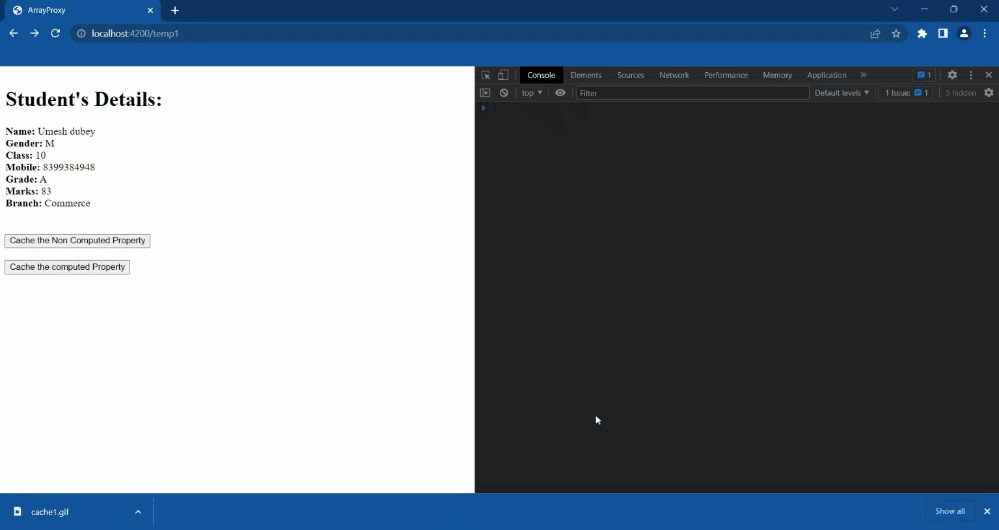The height and width of the screenshot is (530, 999).
Task: Switch to Elements tab in DevTools
Action: tap(586, 75)
